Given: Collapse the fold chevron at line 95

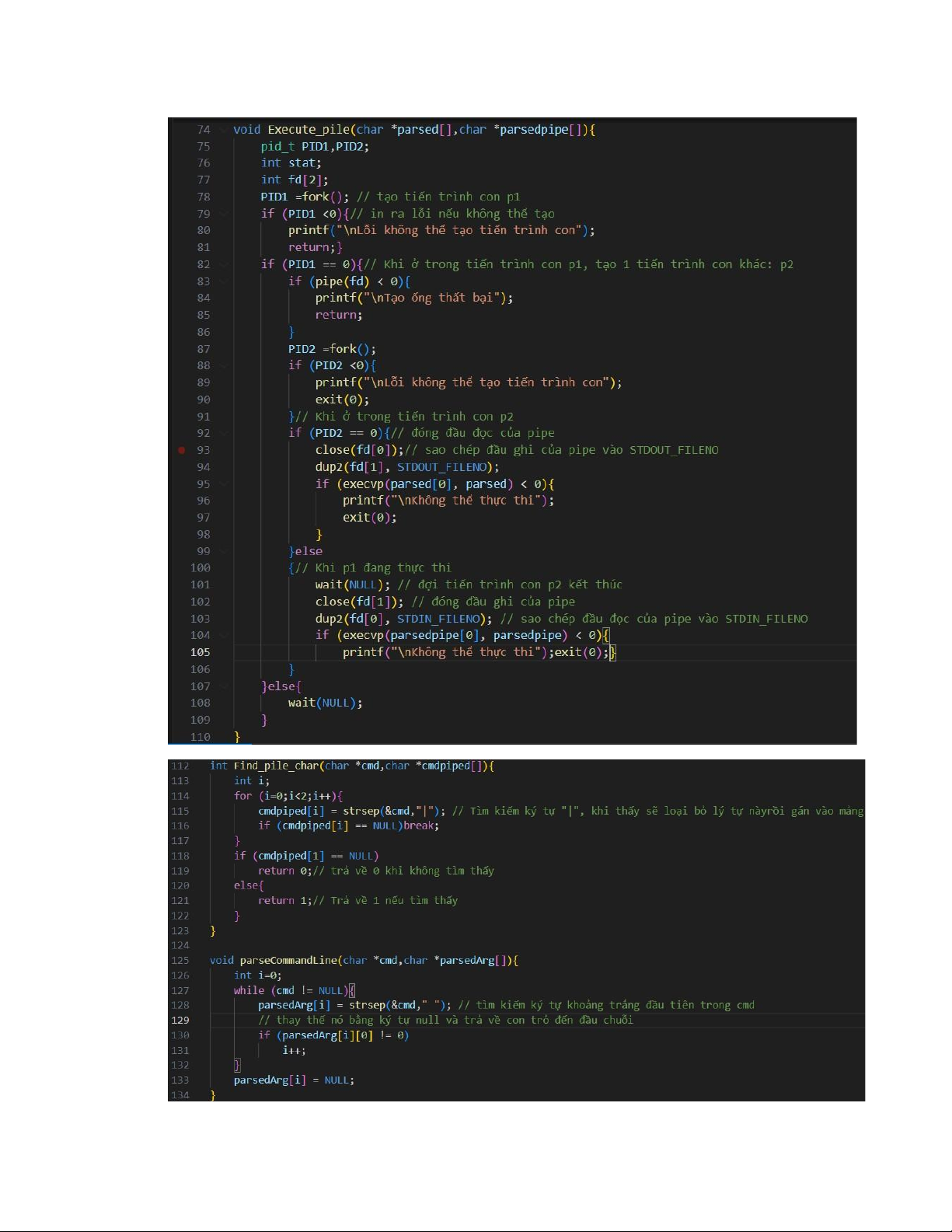Looking at the screenshot, I should click(224, 483).
